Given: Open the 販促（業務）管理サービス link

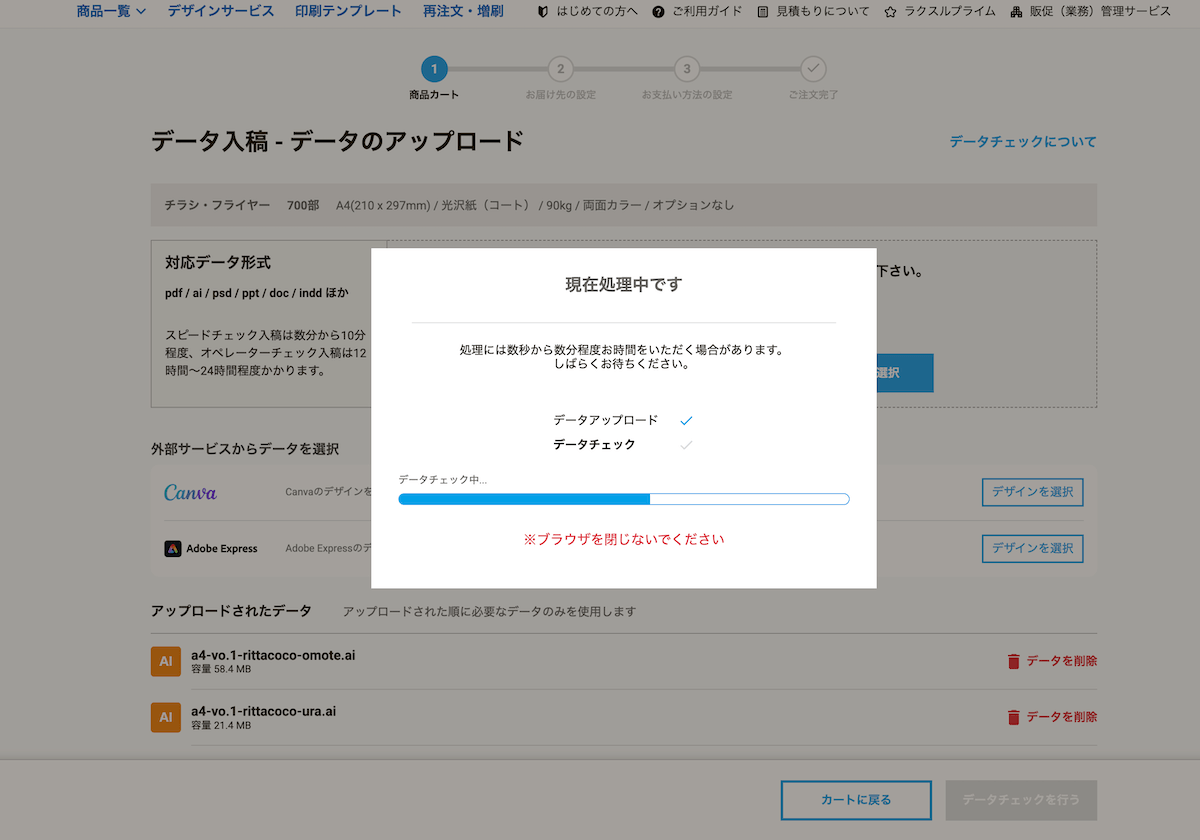Looking at the screenshot, I should [x=1100, y=12].
